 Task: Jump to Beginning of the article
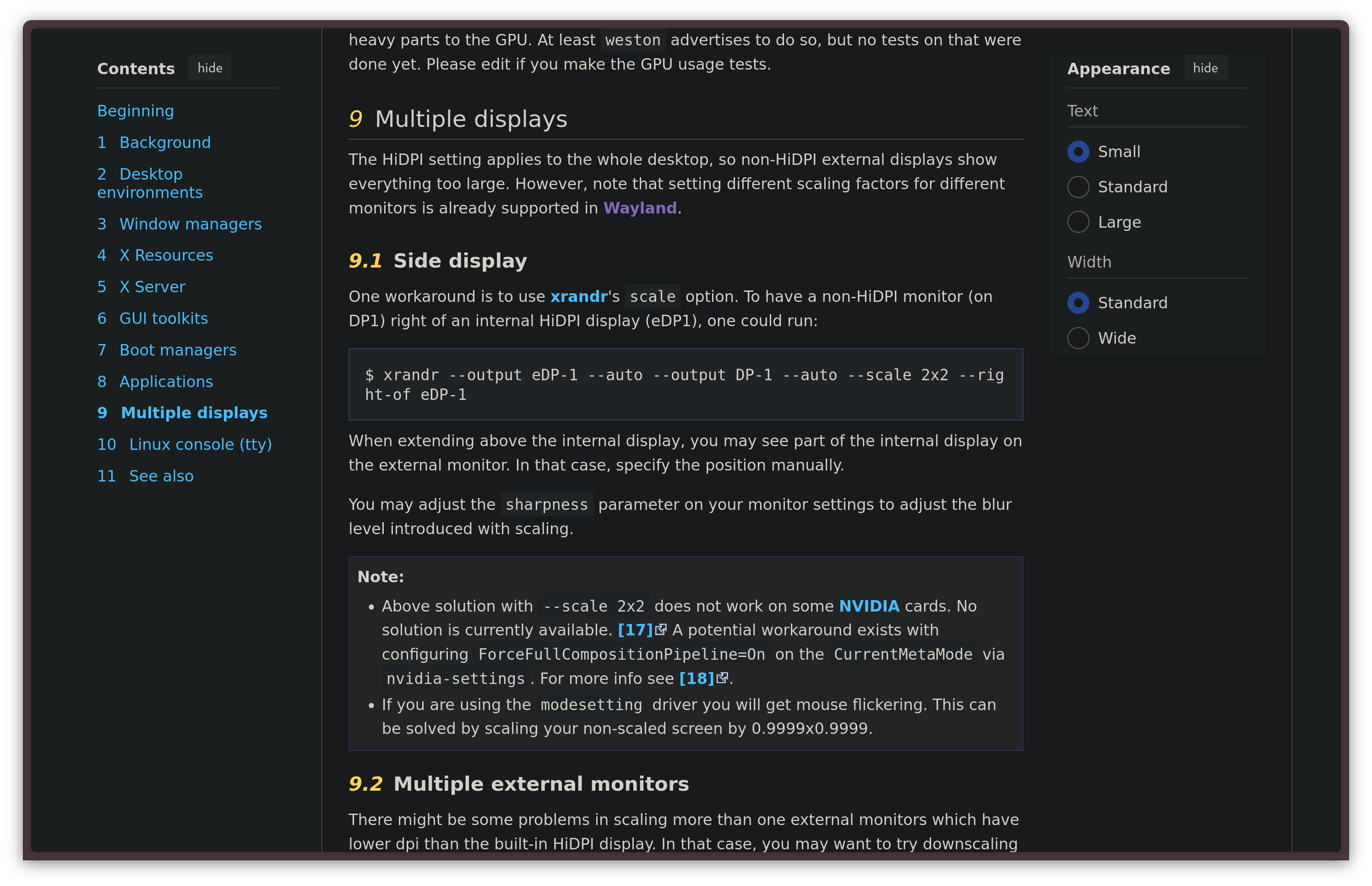pos(136,111)
